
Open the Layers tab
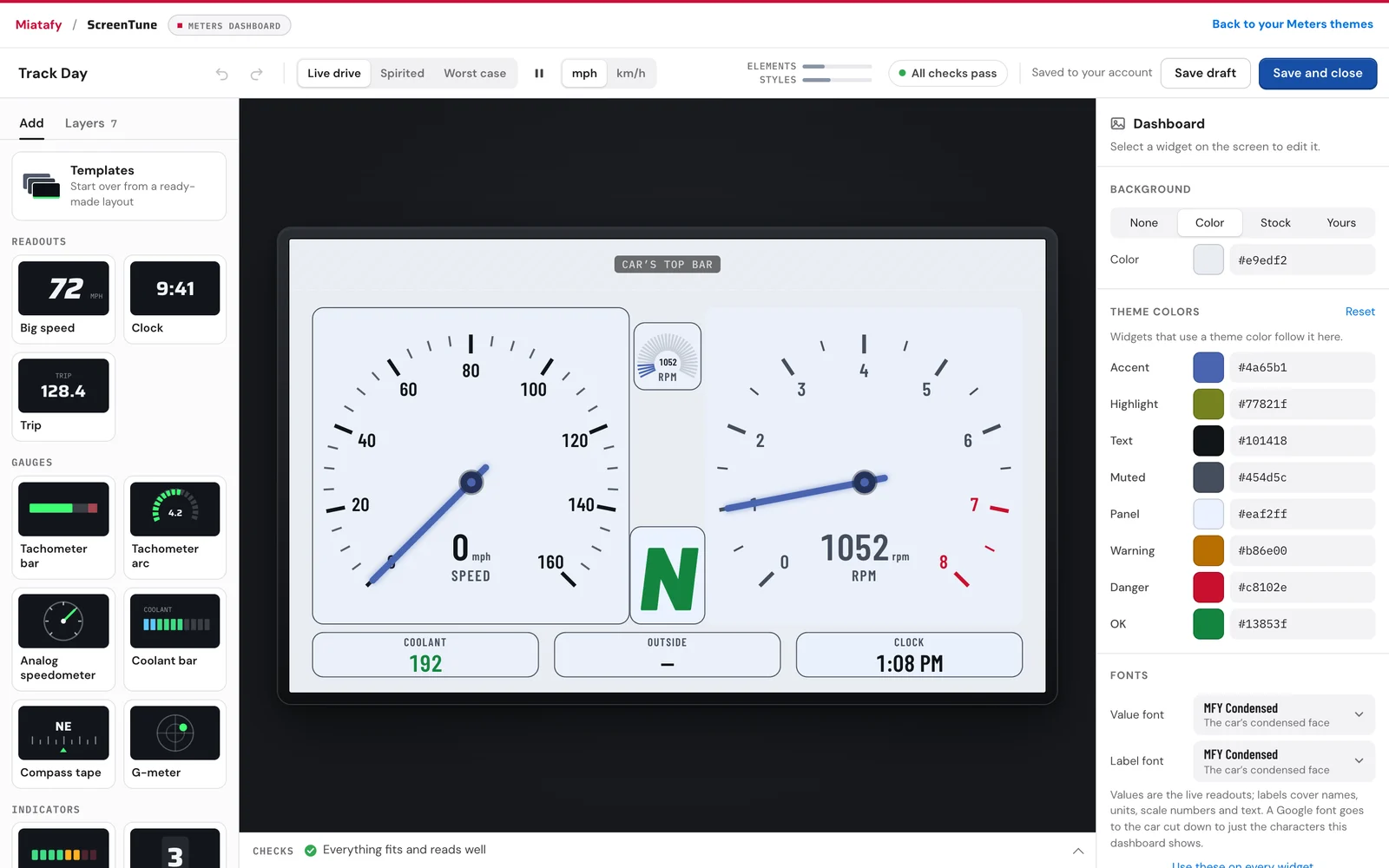[91, 123]
